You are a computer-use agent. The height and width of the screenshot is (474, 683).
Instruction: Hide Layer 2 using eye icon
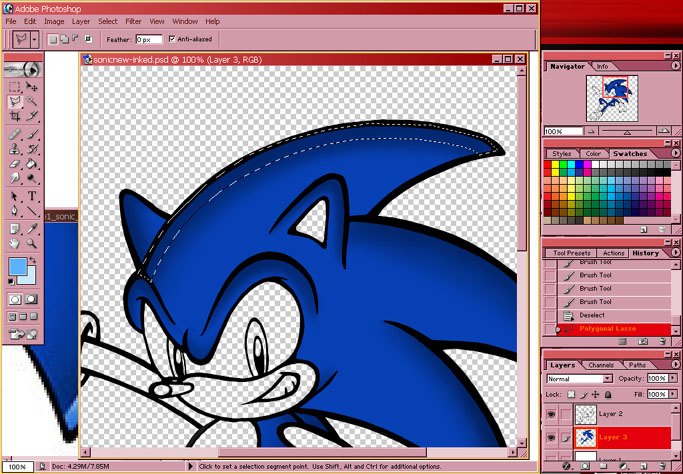click(x=551, y=414)
